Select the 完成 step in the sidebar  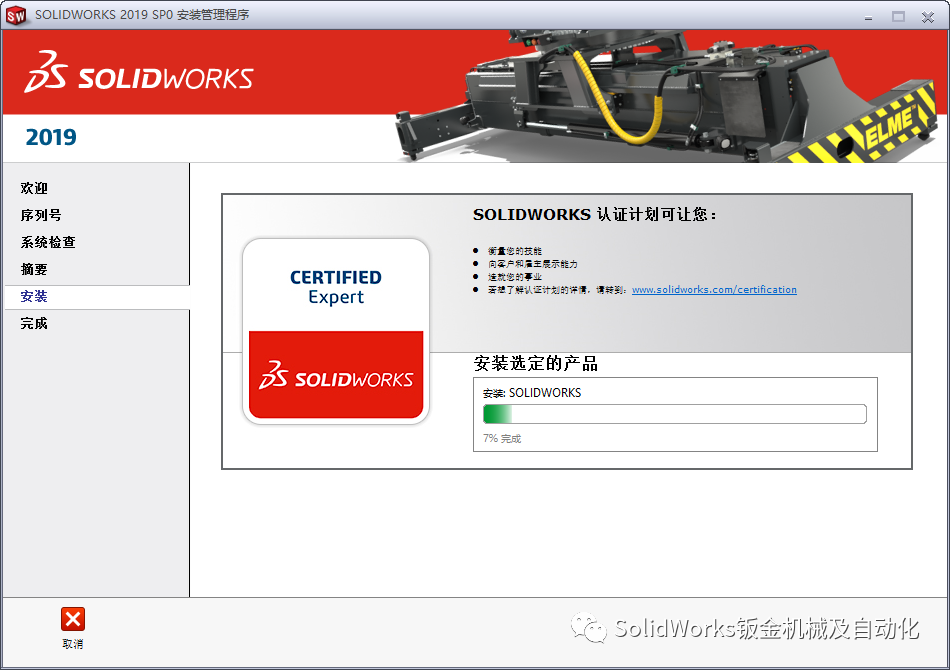tap(33, 323)
